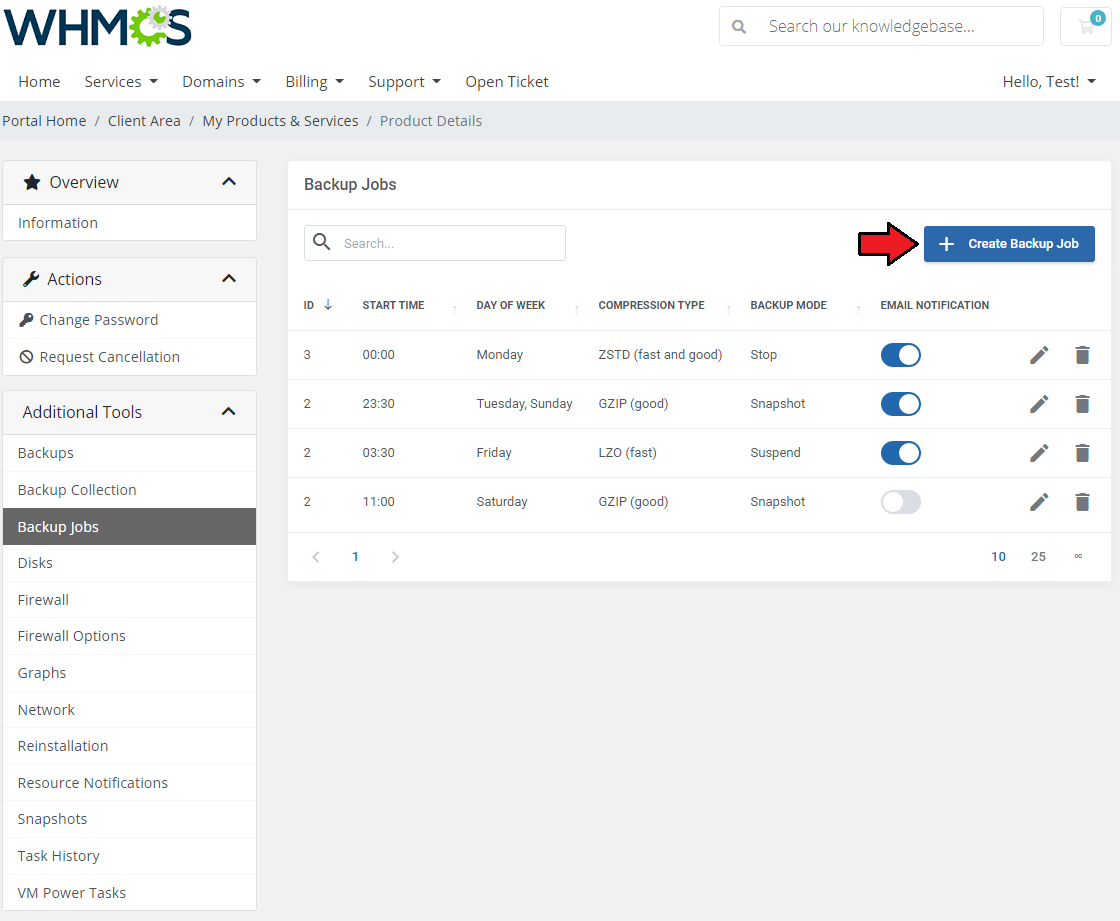Open Snapshots in the sidebar

[x=129, y=819]
